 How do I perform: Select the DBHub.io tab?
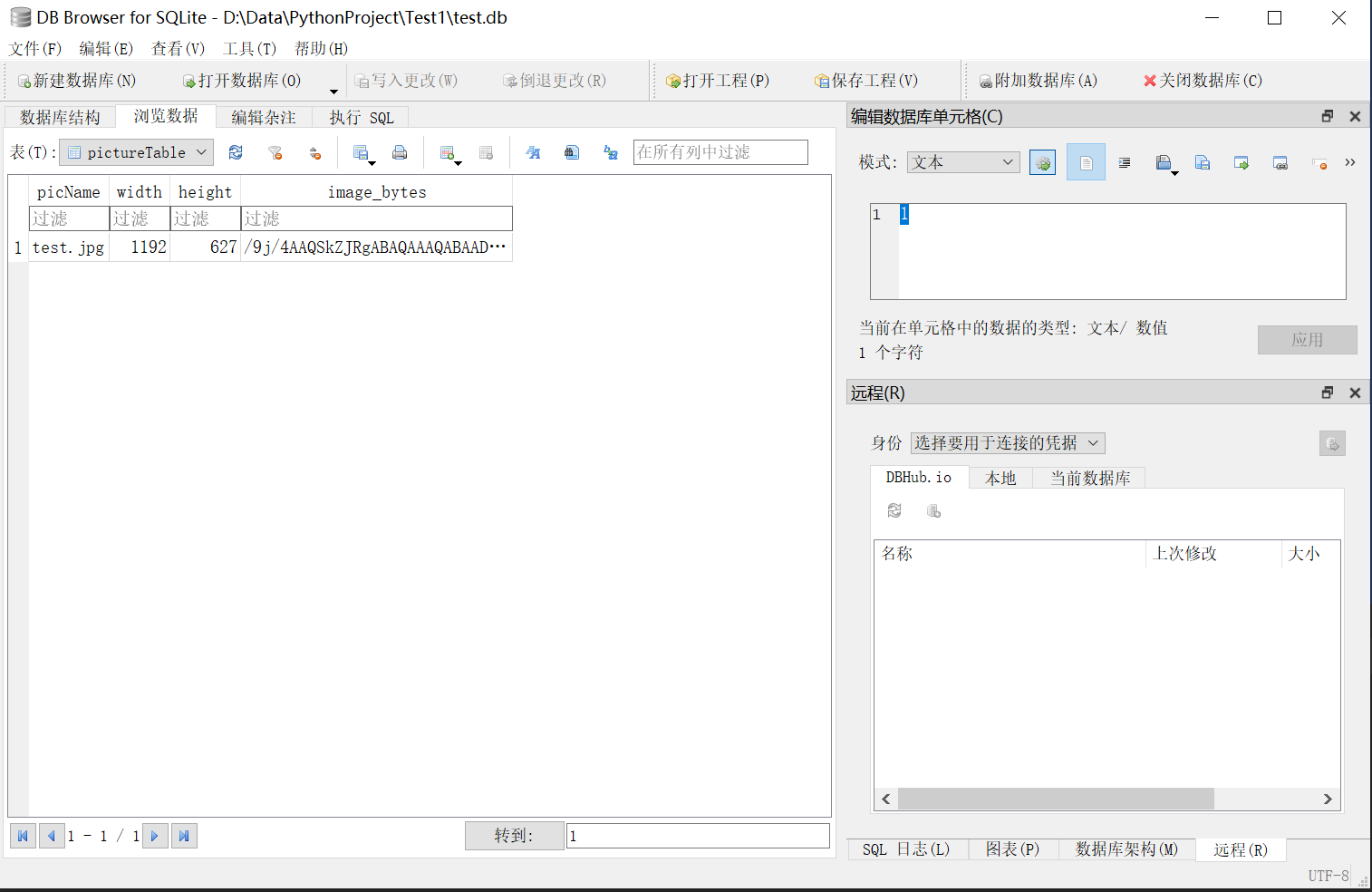click(x=919, y=477)
